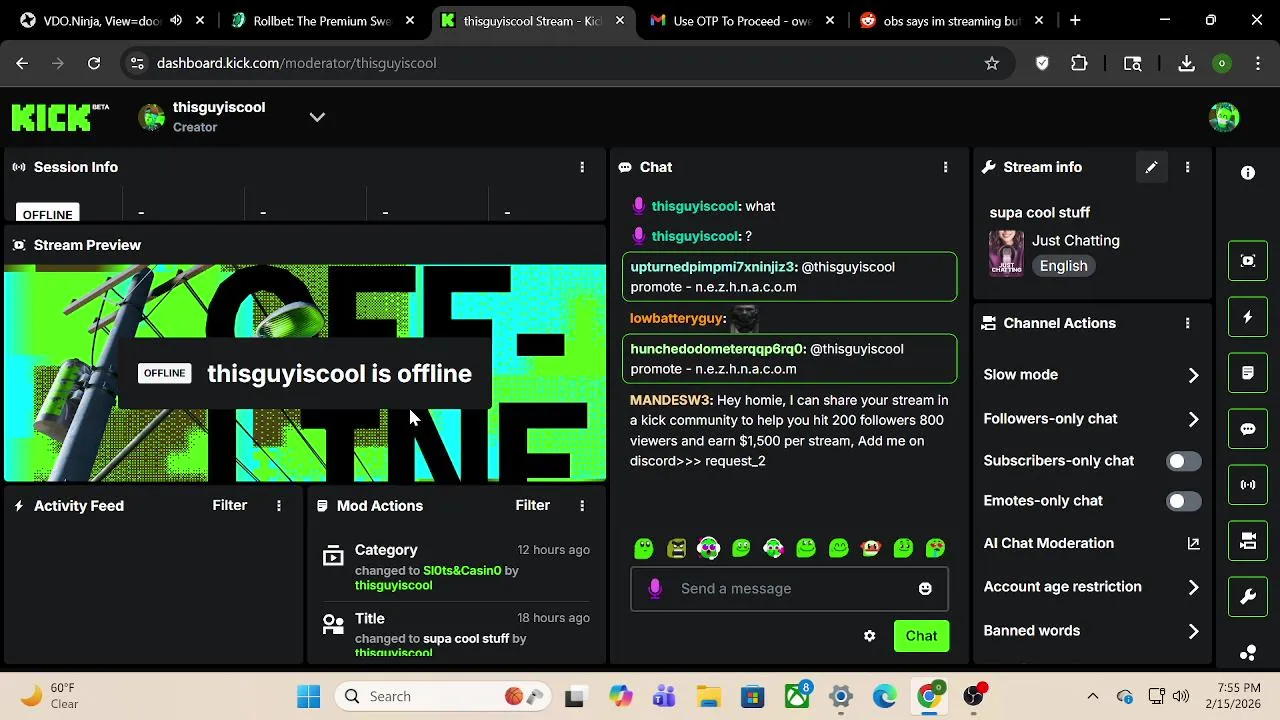Viewport: 1280px width, 720px height.
Task: Insert the angry green face emote
Action: [677, 548]
